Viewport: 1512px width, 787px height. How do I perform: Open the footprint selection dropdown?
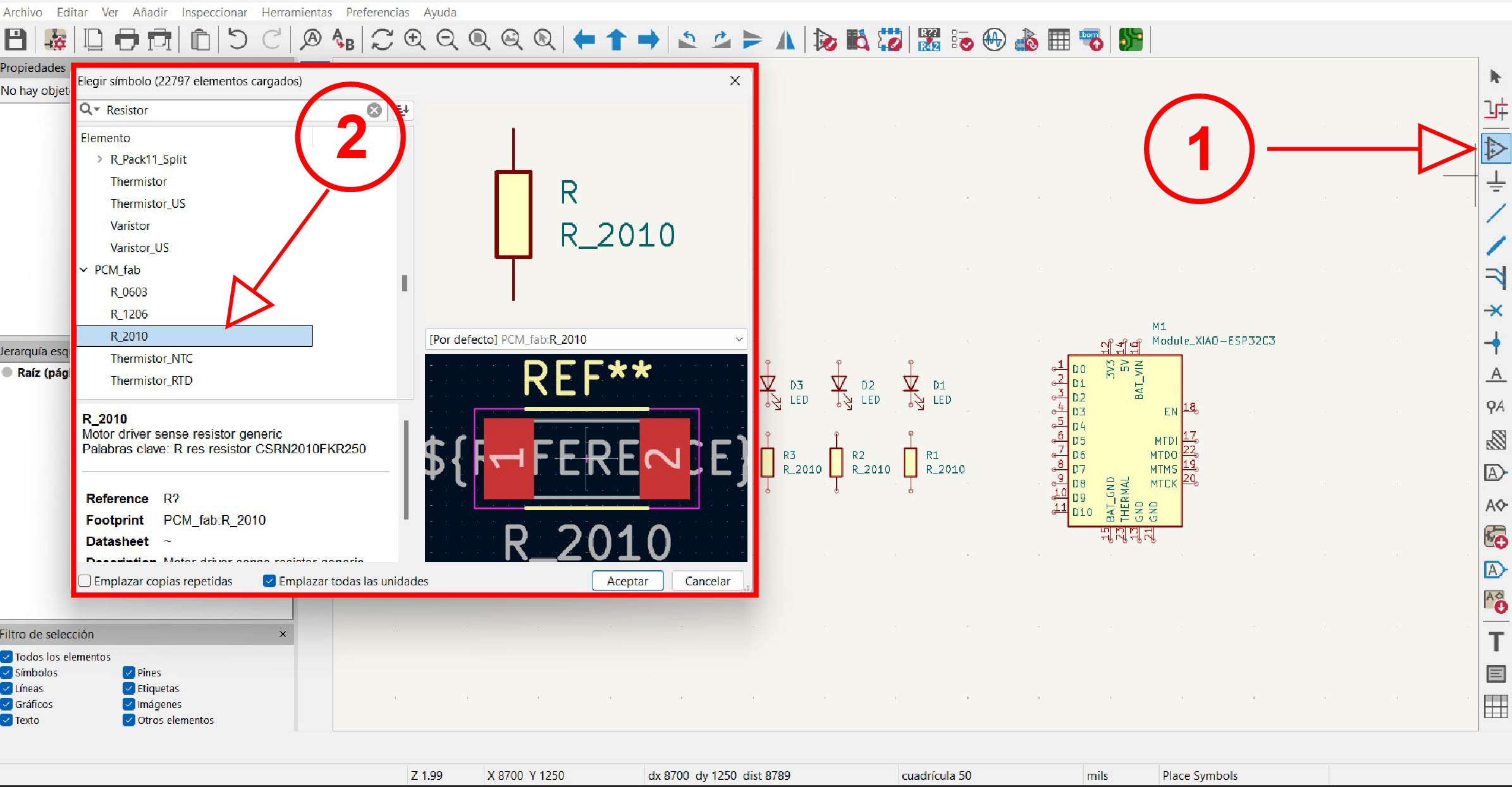pyautogui.click(x=739, y=339)
